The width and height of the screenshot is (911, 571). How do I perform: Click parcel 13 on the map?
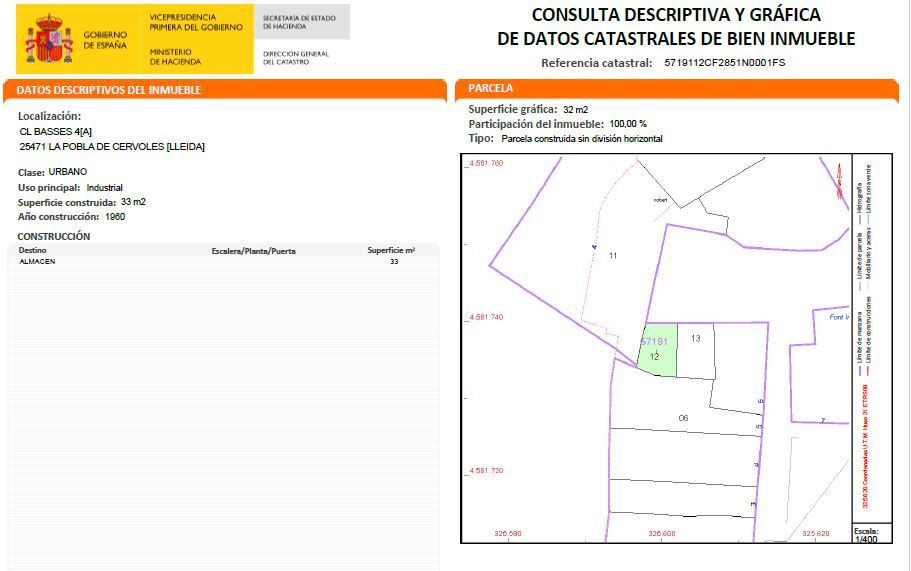(696, 340)
